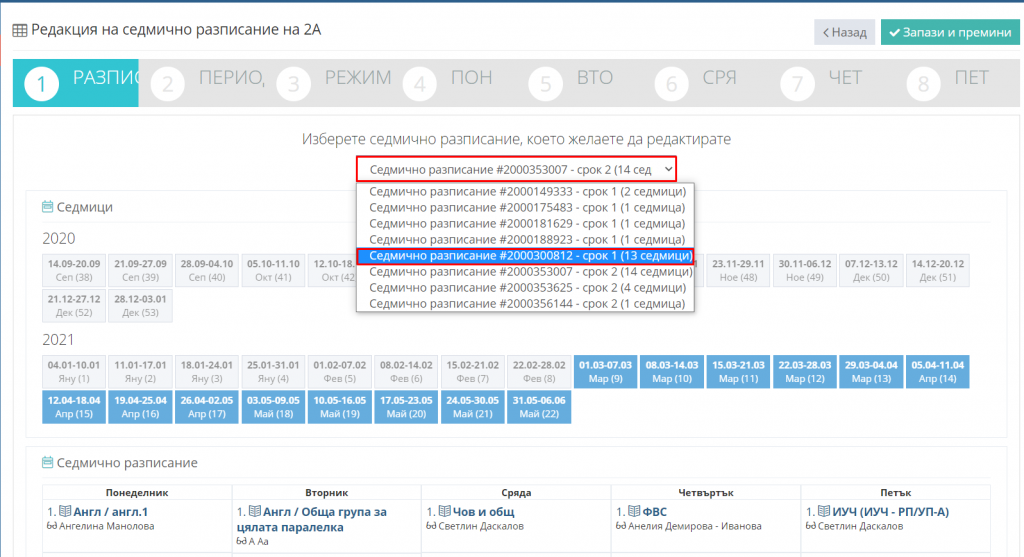The image size is (1024, 557).
Task: Click the glasses icon beside Ангелина Манолова
Action: (x=52, y=526)
